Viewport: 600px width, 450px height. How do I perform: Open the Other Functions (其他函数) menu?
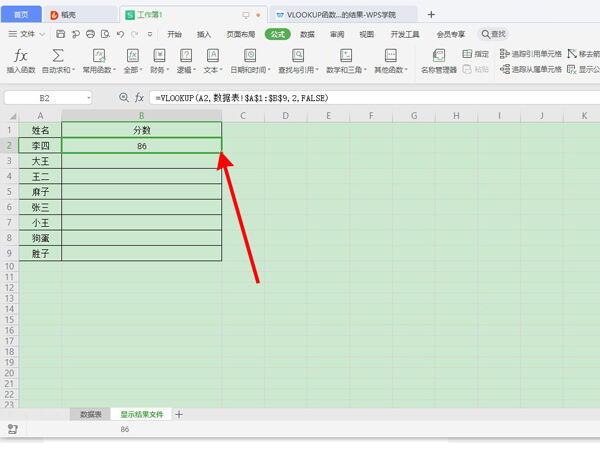click(x=391, y=60)
